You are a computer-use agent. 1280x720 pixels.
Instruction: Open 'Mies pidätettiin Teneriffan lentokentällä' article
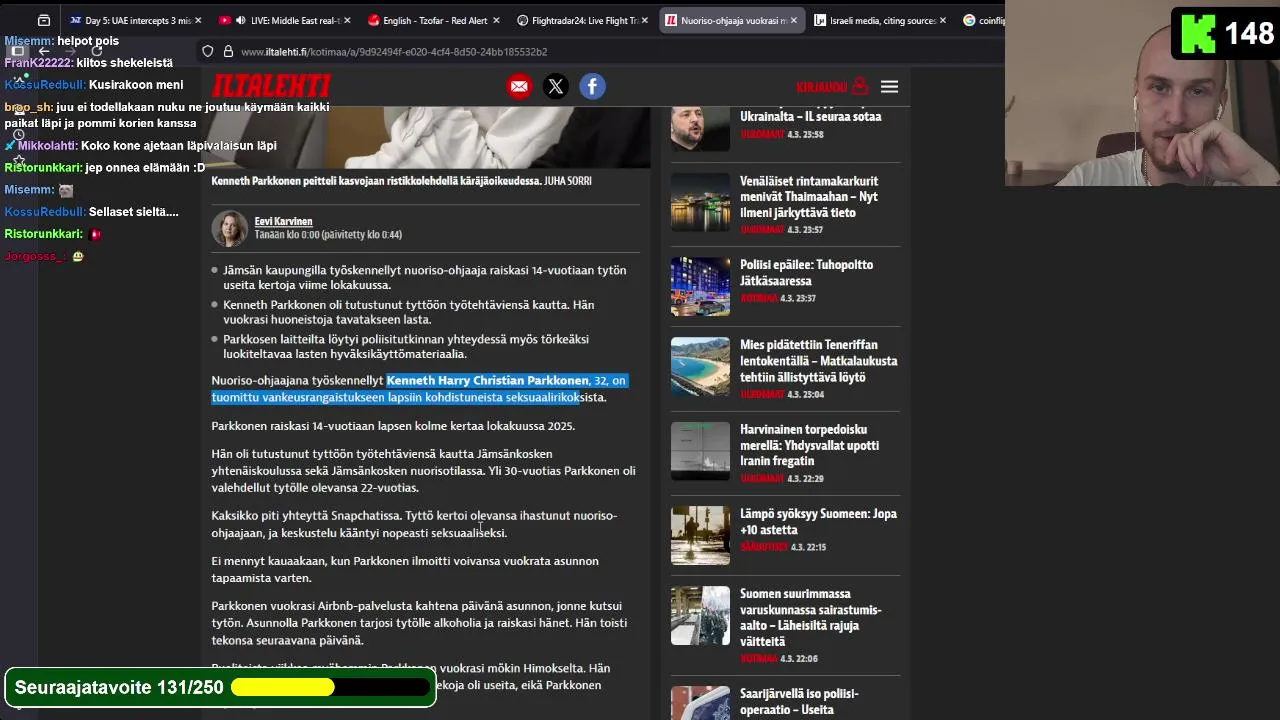pos(819,361)
